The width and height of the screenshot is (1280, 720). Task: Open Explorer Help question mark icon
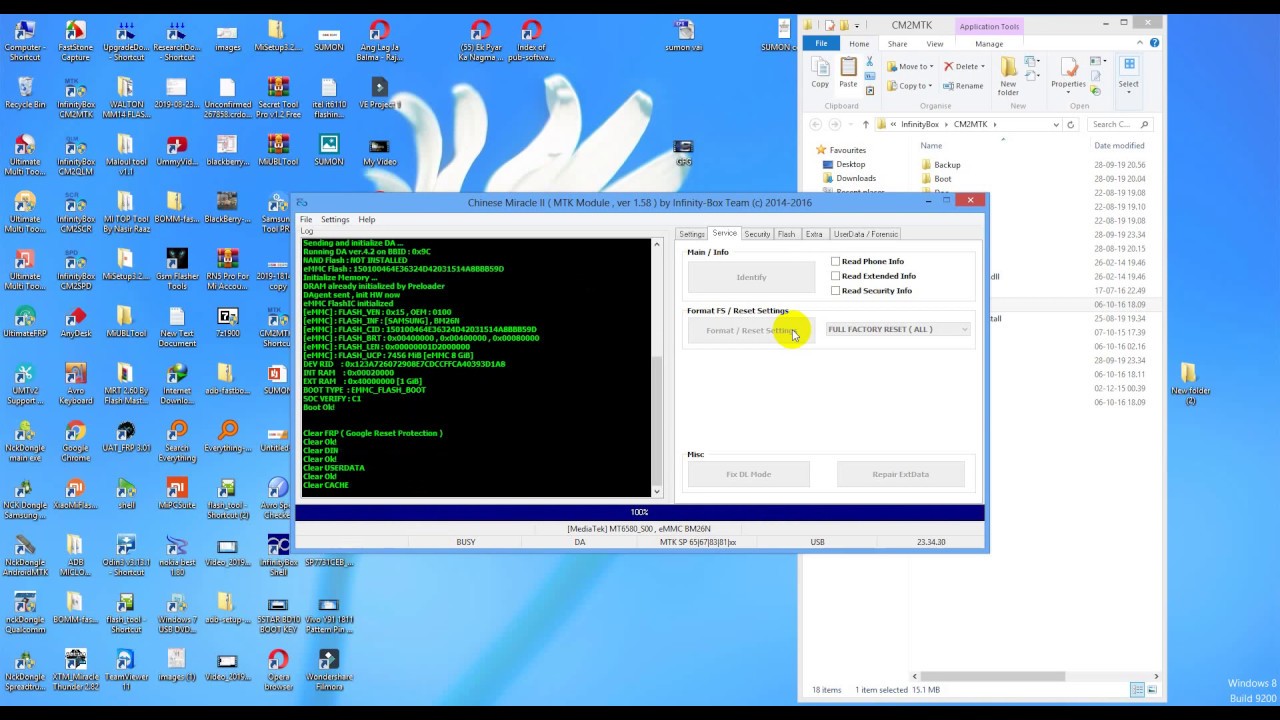click(x=1155, y=43)
